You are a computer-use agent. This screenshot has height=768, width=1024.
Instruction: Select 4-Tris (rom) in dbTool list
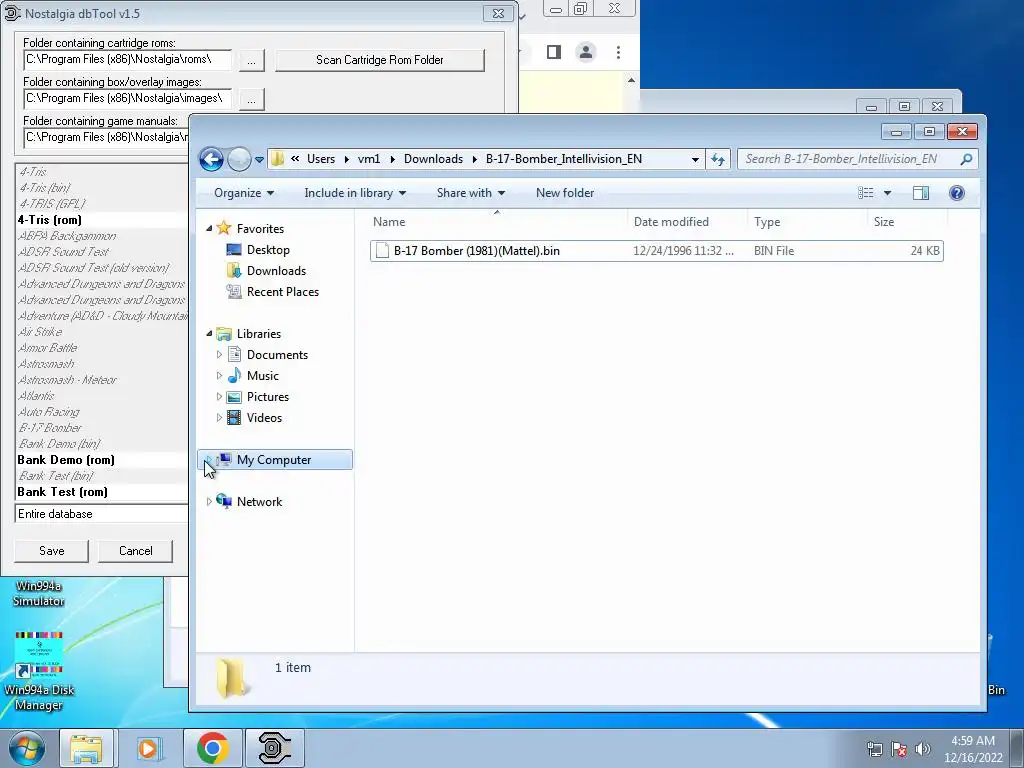click(x=102, y=220)
